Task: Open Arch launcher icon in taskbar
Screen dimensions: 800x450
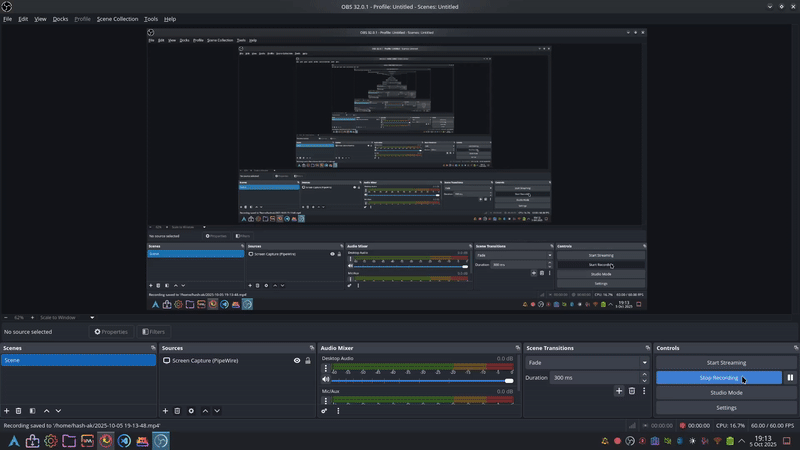Action: [14, 441]
